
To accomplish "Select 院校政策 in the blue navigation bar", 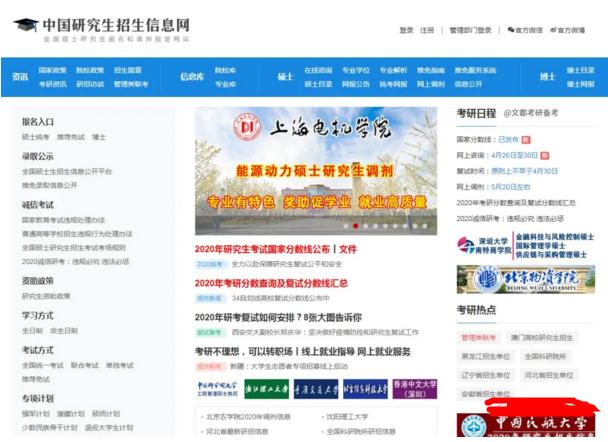I will pos(90,70).
